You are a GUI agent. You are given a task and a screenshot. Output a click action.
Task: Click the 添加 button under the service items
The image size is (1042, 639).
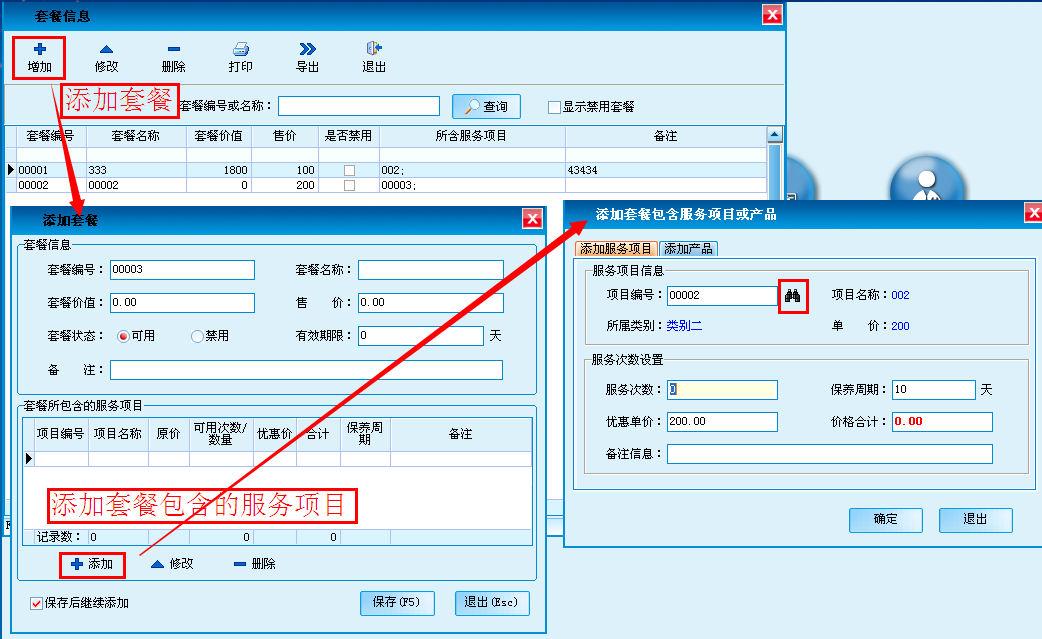pyautogui.click(x=92, y=564)
